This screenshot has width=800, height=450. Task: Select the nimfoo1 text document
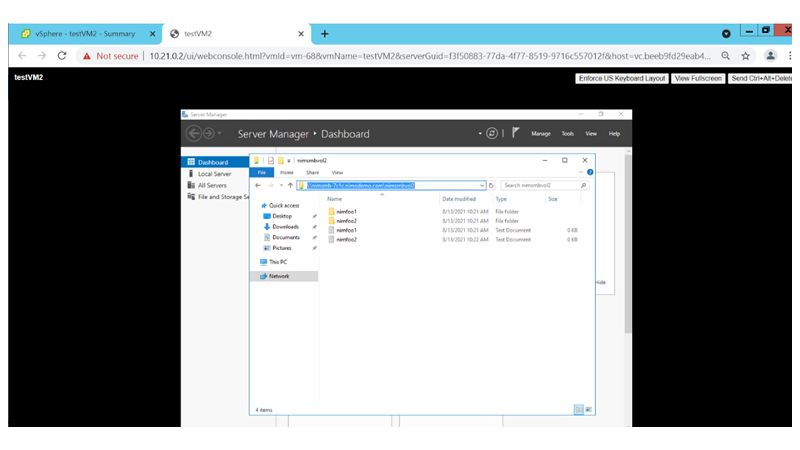[346, 230]
